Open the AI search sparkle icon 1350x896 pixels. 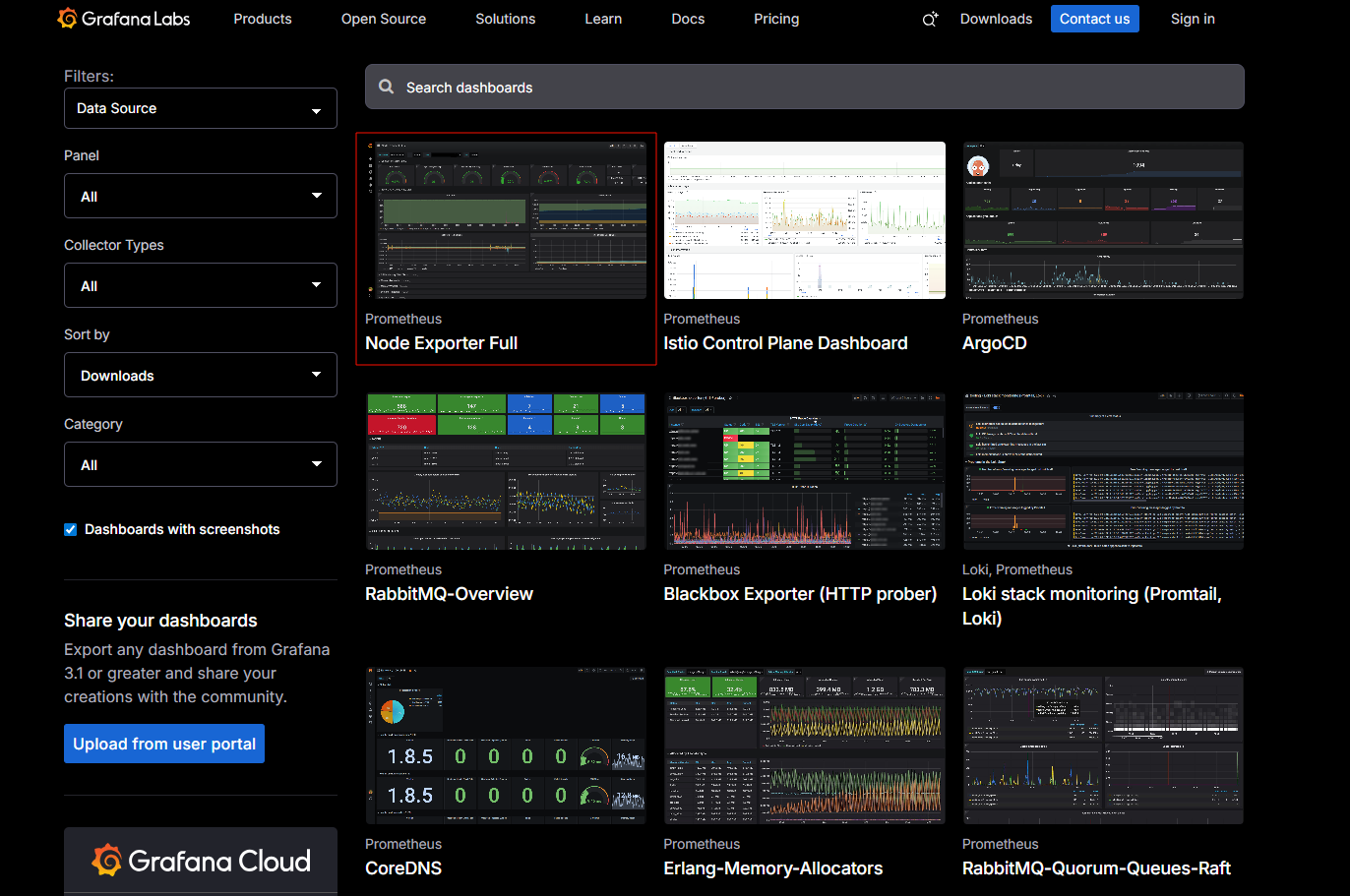pos(930,19)
